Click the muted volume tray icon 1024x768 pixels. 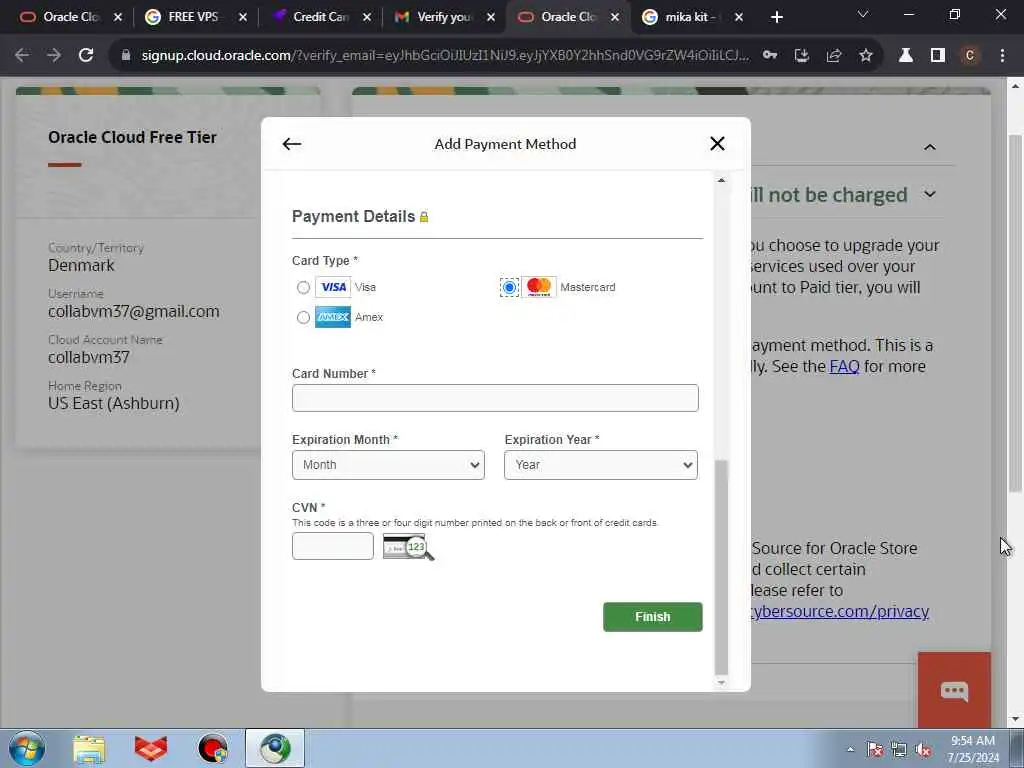pyautogui.click(x=923, y=750)
